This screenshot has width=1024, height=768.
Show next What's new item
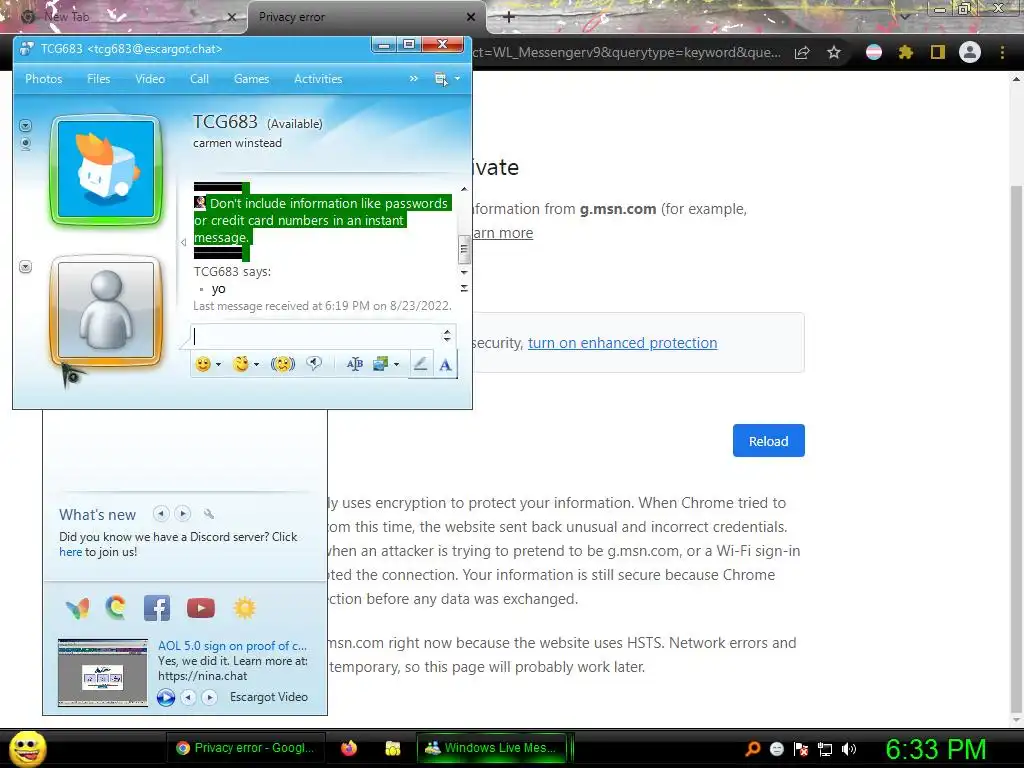click(183, 514)
